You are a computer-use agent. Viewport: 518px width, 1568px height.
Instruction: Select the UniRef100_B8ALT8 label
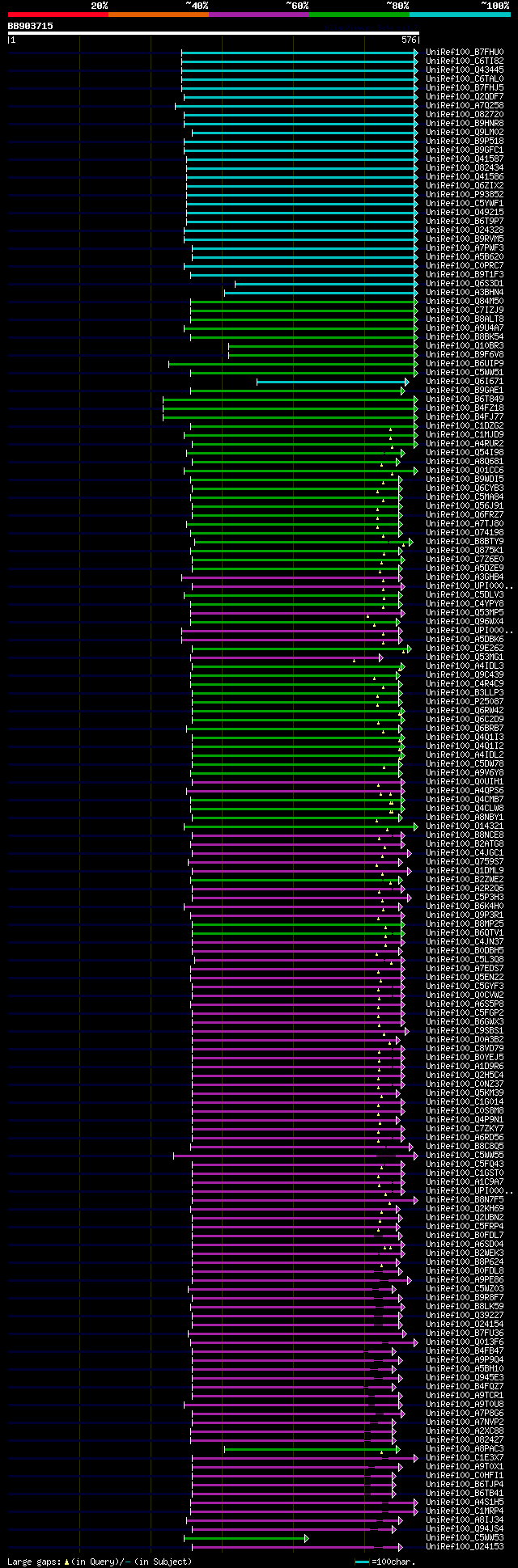pos(465,319)
